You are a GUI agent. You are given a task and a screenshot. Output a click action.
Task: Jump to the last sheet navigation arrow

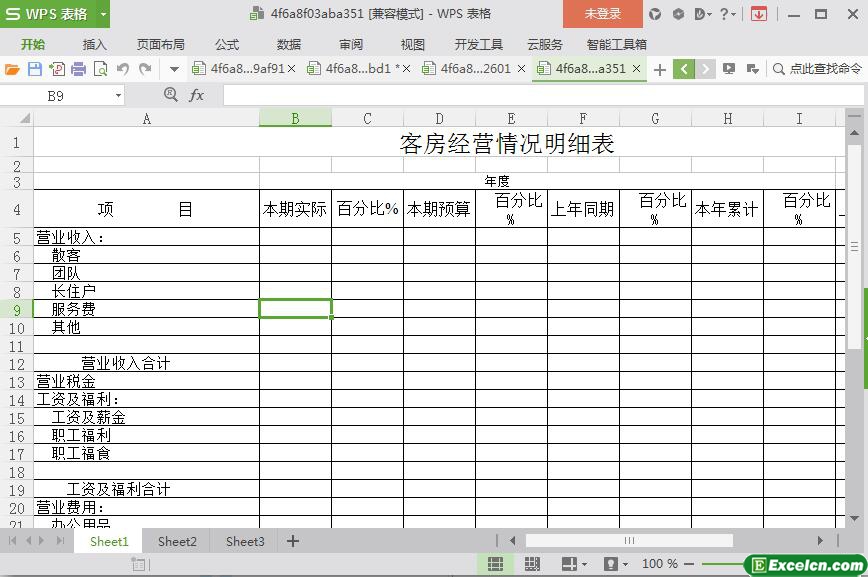click(x=60, y=540)
